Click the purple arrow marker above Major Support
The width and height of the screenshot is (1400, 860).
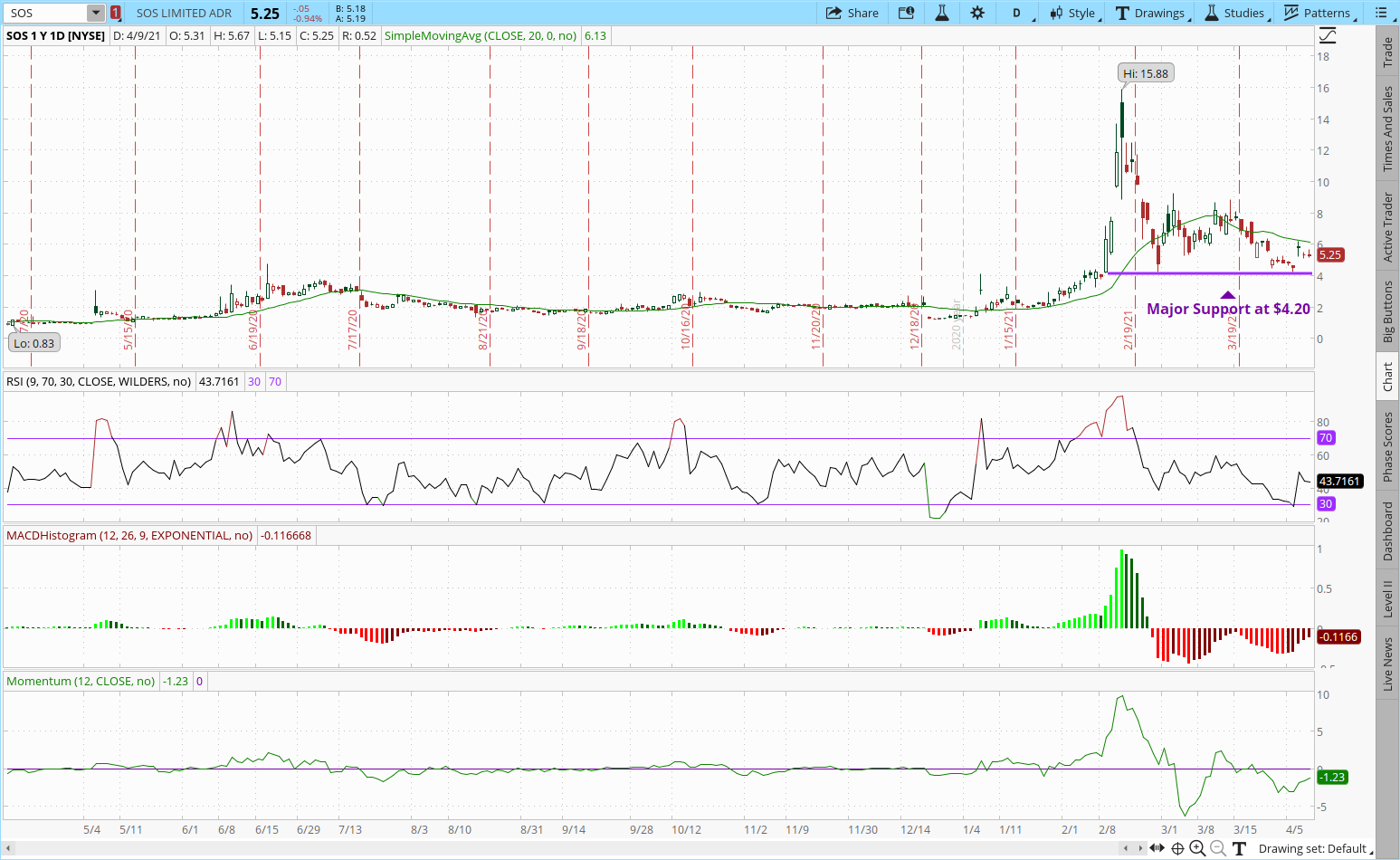click(1228, 294)
